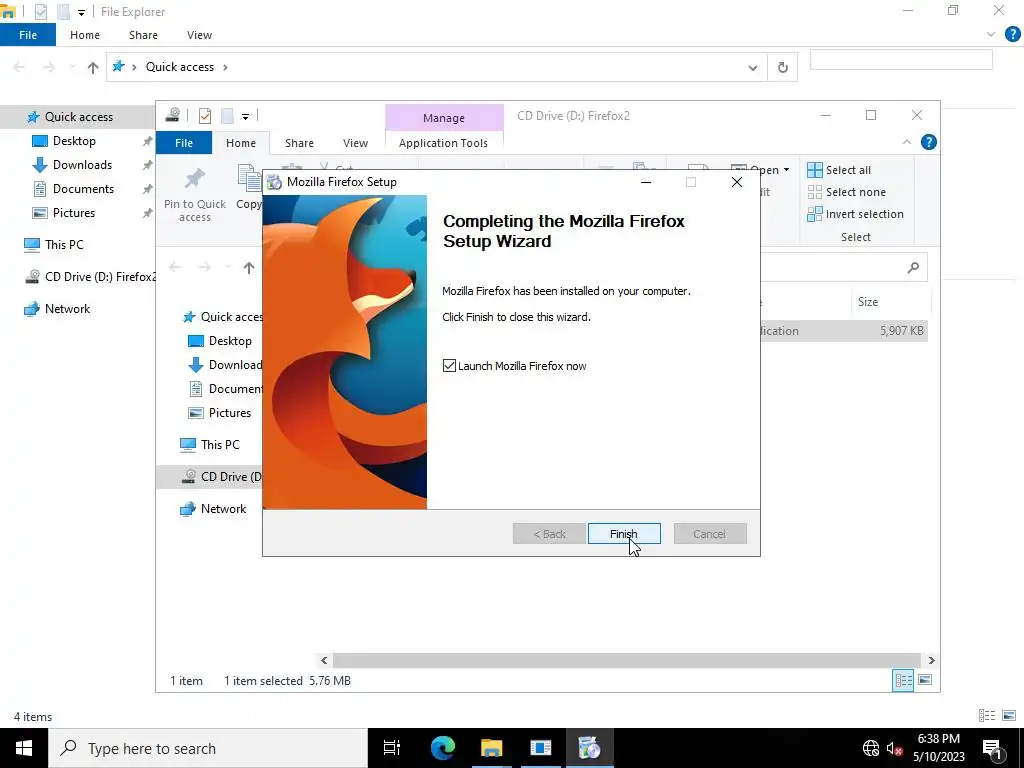This screenshot has width=1024, height=768.
Task: Open Share tab in back File Explorer window
Action: [x=143, y=35]
